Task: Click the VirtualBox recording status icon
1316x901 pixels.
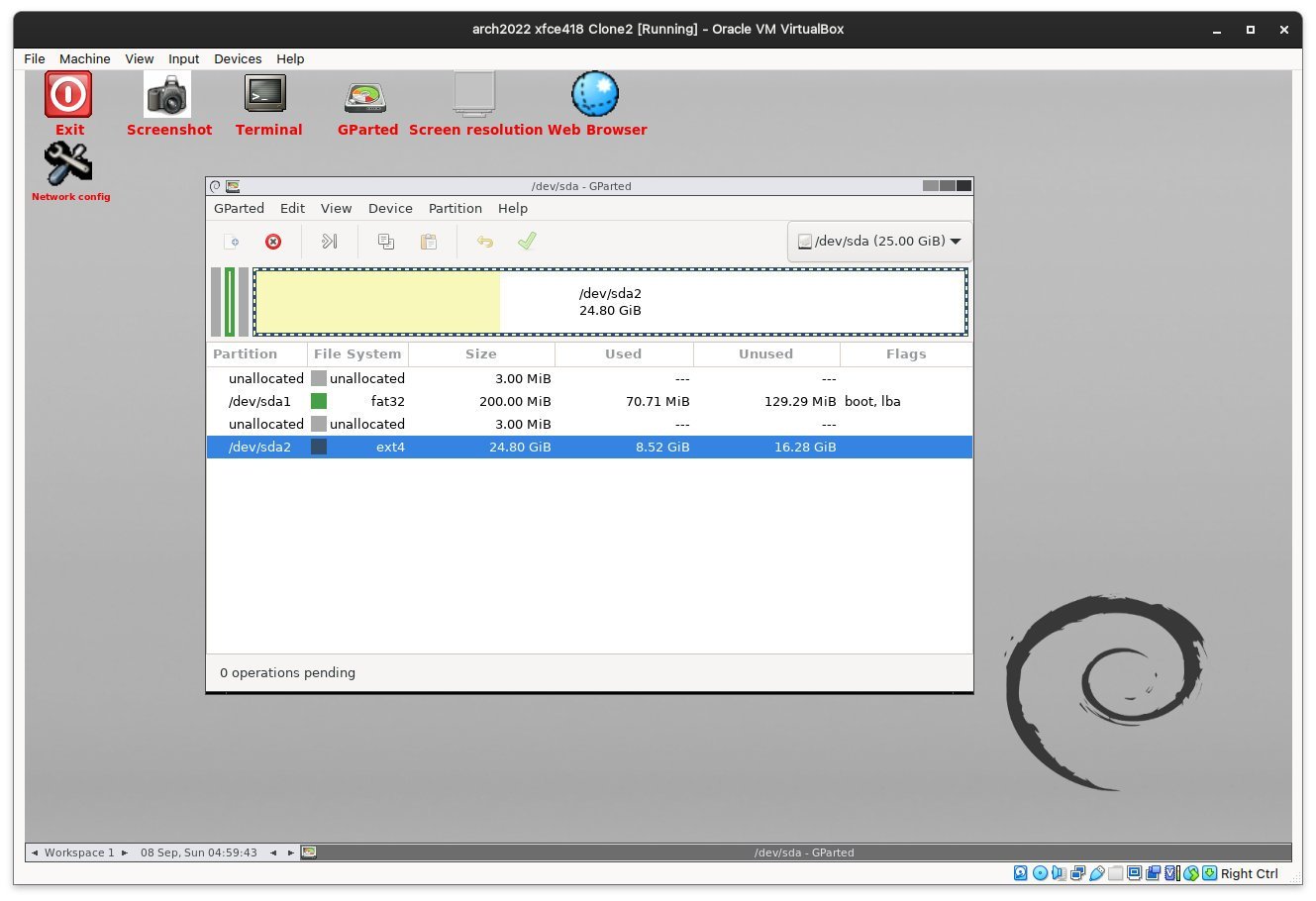Action: tap(1153, 873)
